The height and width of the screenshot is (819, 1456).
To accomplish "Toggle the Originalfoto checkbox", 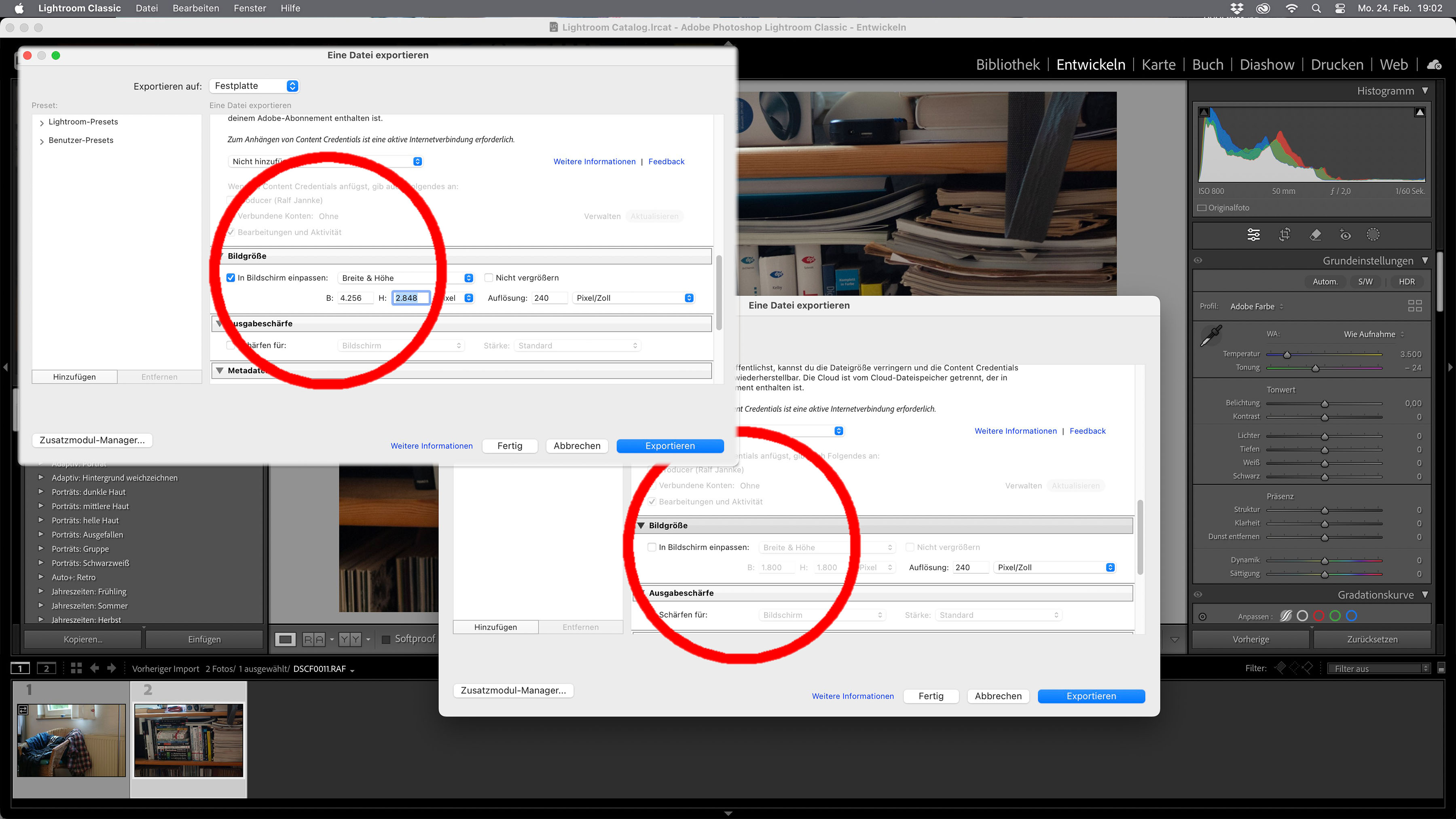I will pyautogui.click(x=1202, y=208).
